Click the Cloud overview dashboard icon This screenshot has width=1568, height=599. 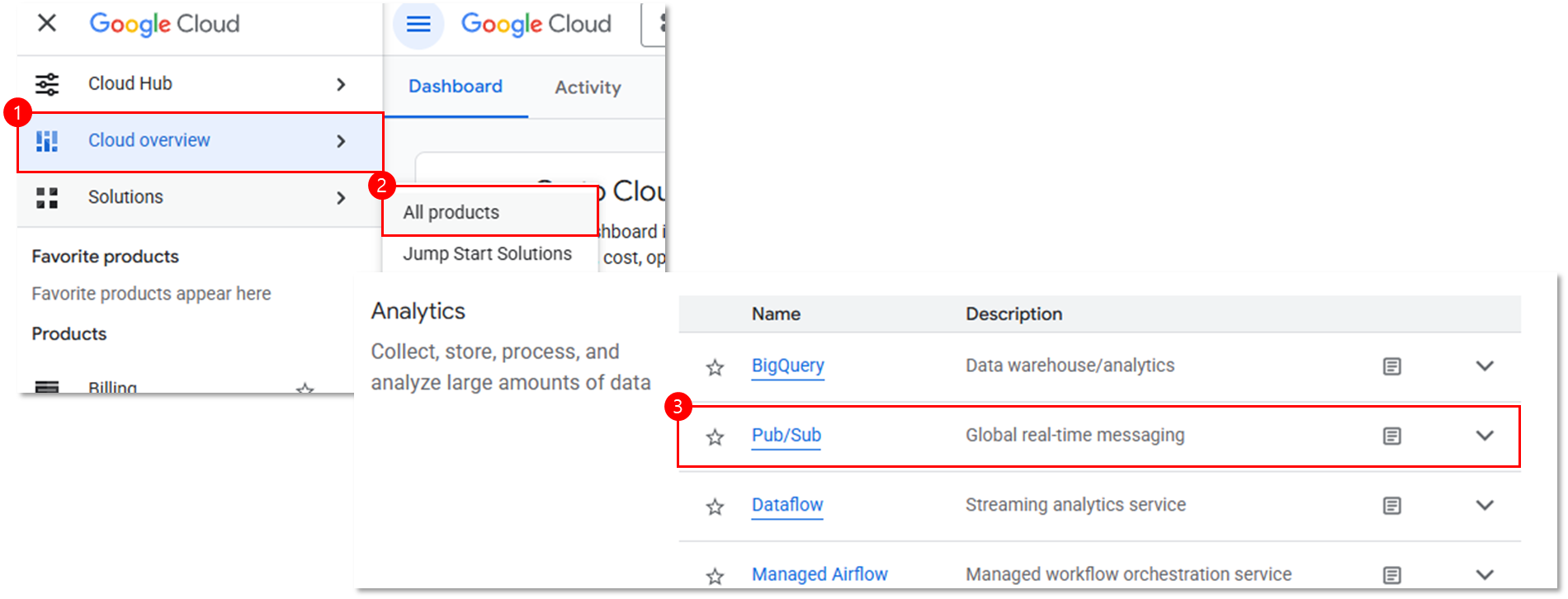(x=47, y=141)
